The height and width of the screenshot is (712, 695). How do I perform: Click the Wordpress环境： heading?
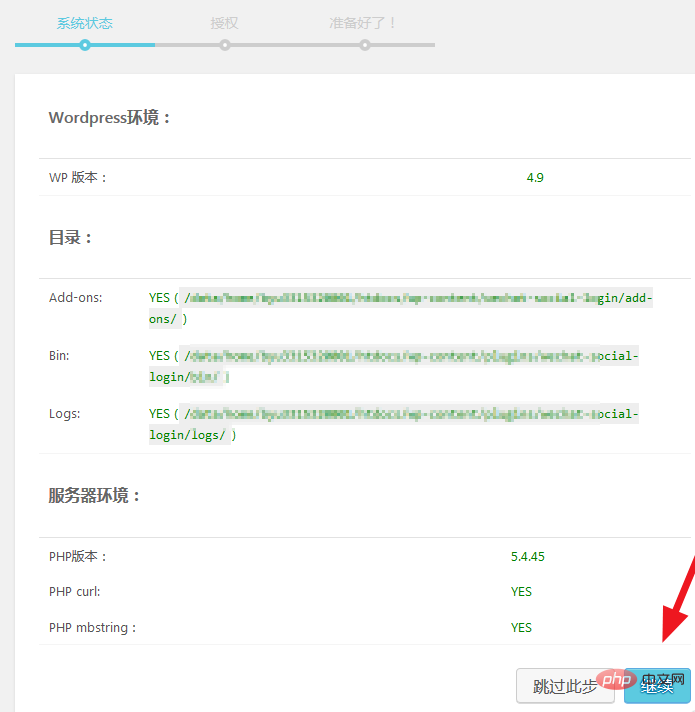pyautogui.click(x=110, y=118)
